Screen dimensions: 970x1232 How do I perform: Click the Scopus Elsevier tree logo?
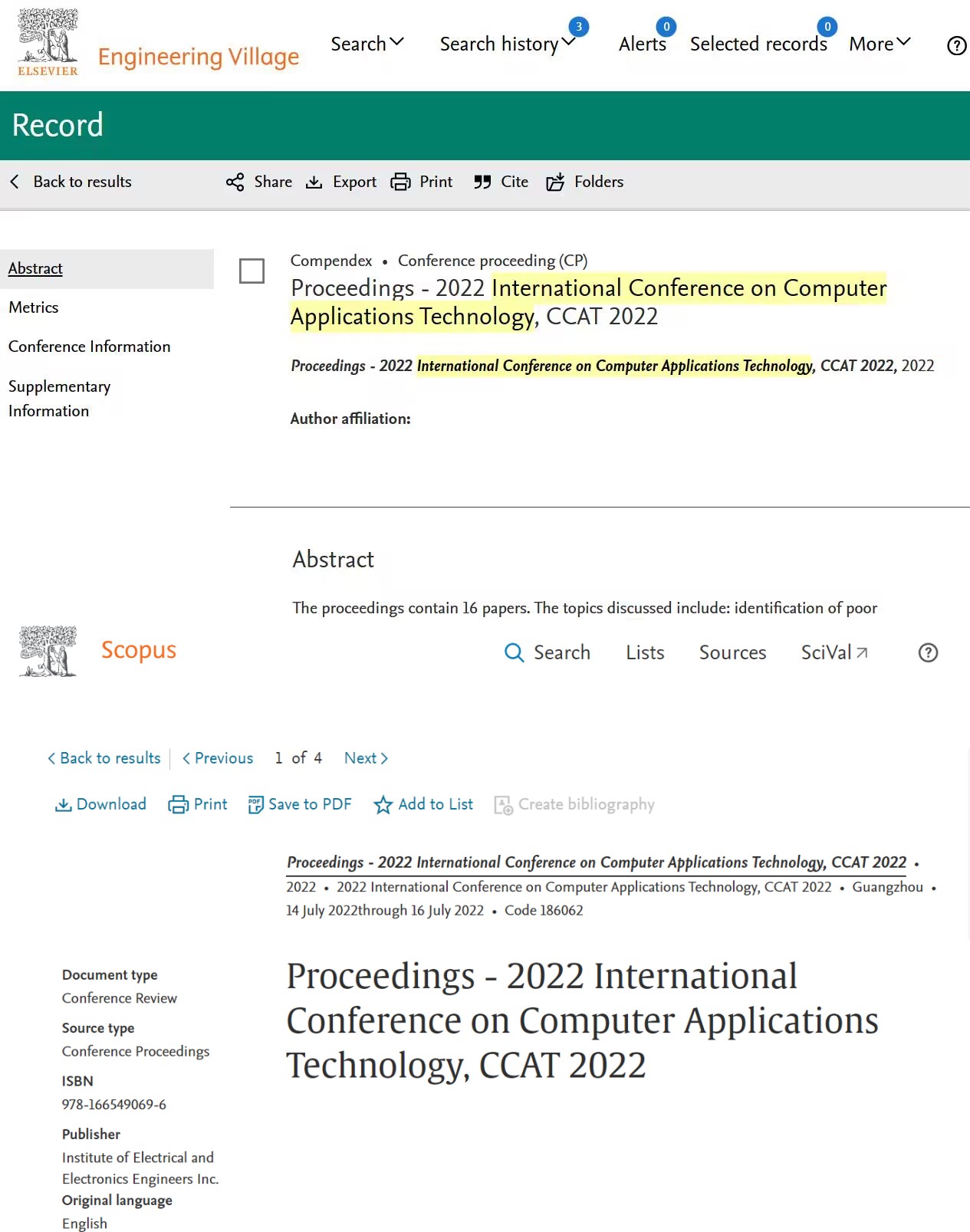[48, 651]
